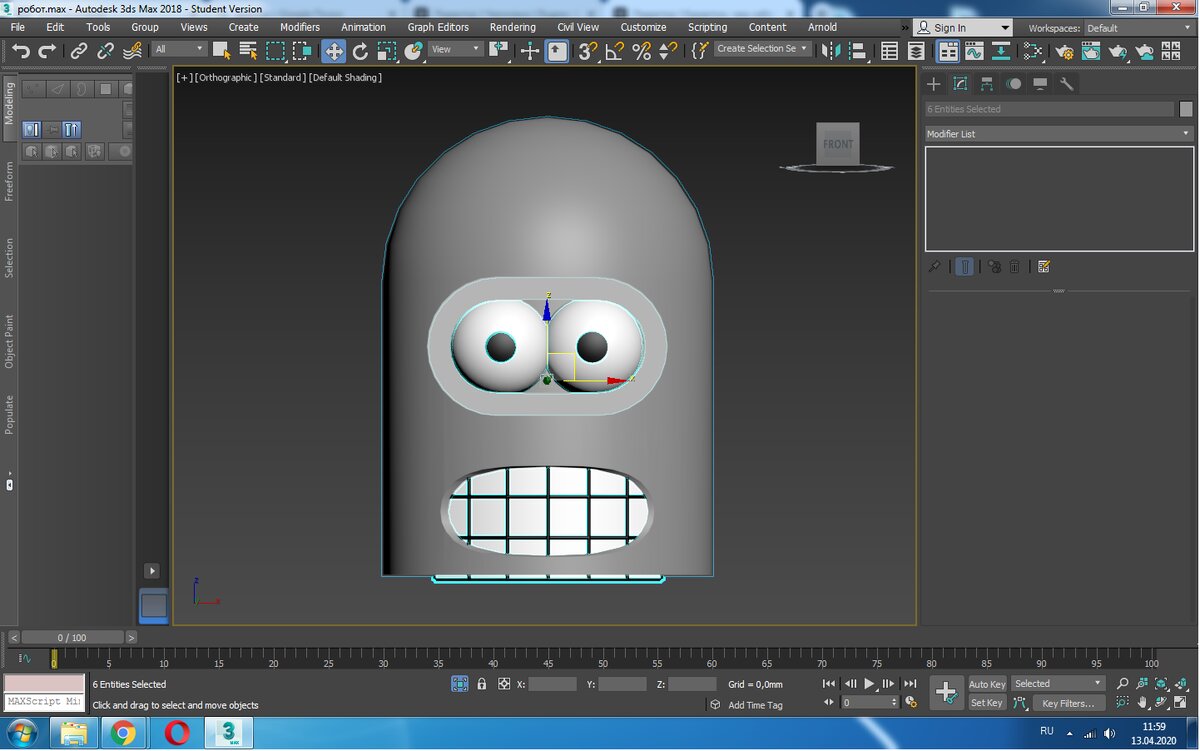Click the object color swatch
The height and width of the screenshot is (751, 1200).
[x=1186, y=109]
